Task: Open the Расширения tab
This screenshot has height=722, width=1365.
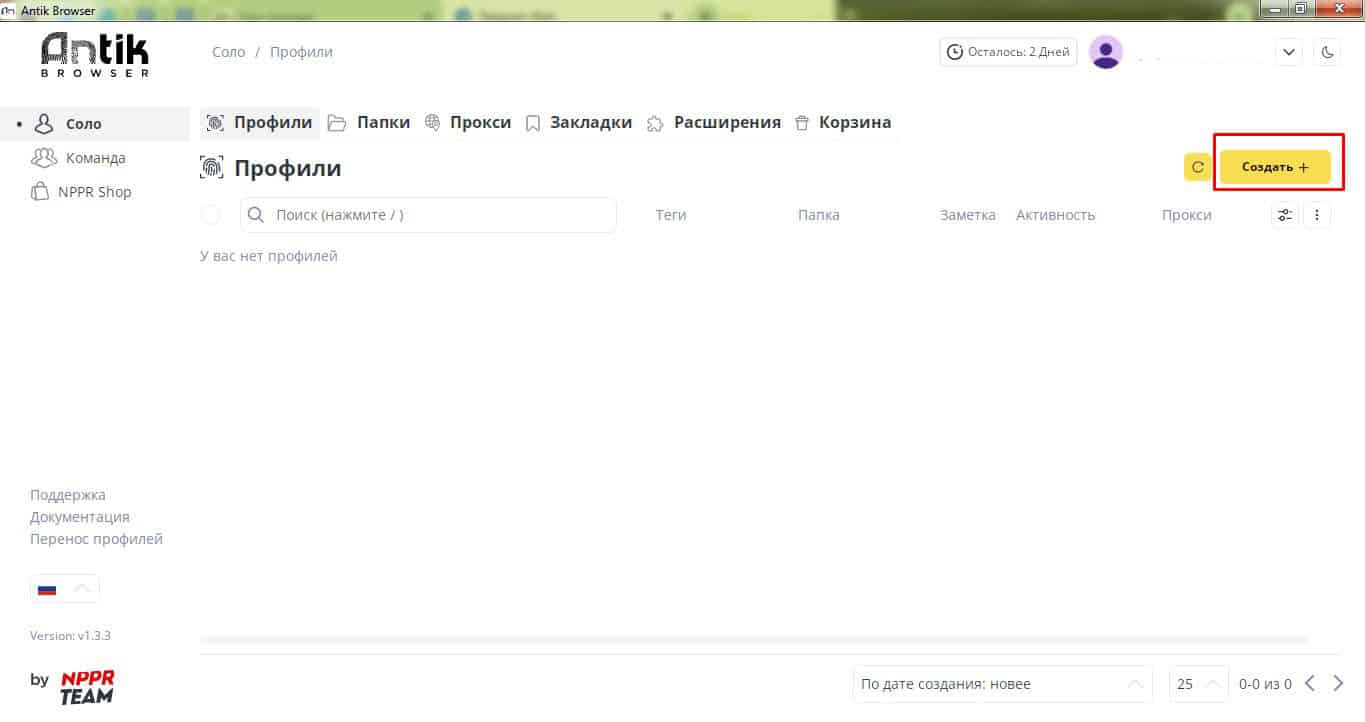Action: point(714,123)
